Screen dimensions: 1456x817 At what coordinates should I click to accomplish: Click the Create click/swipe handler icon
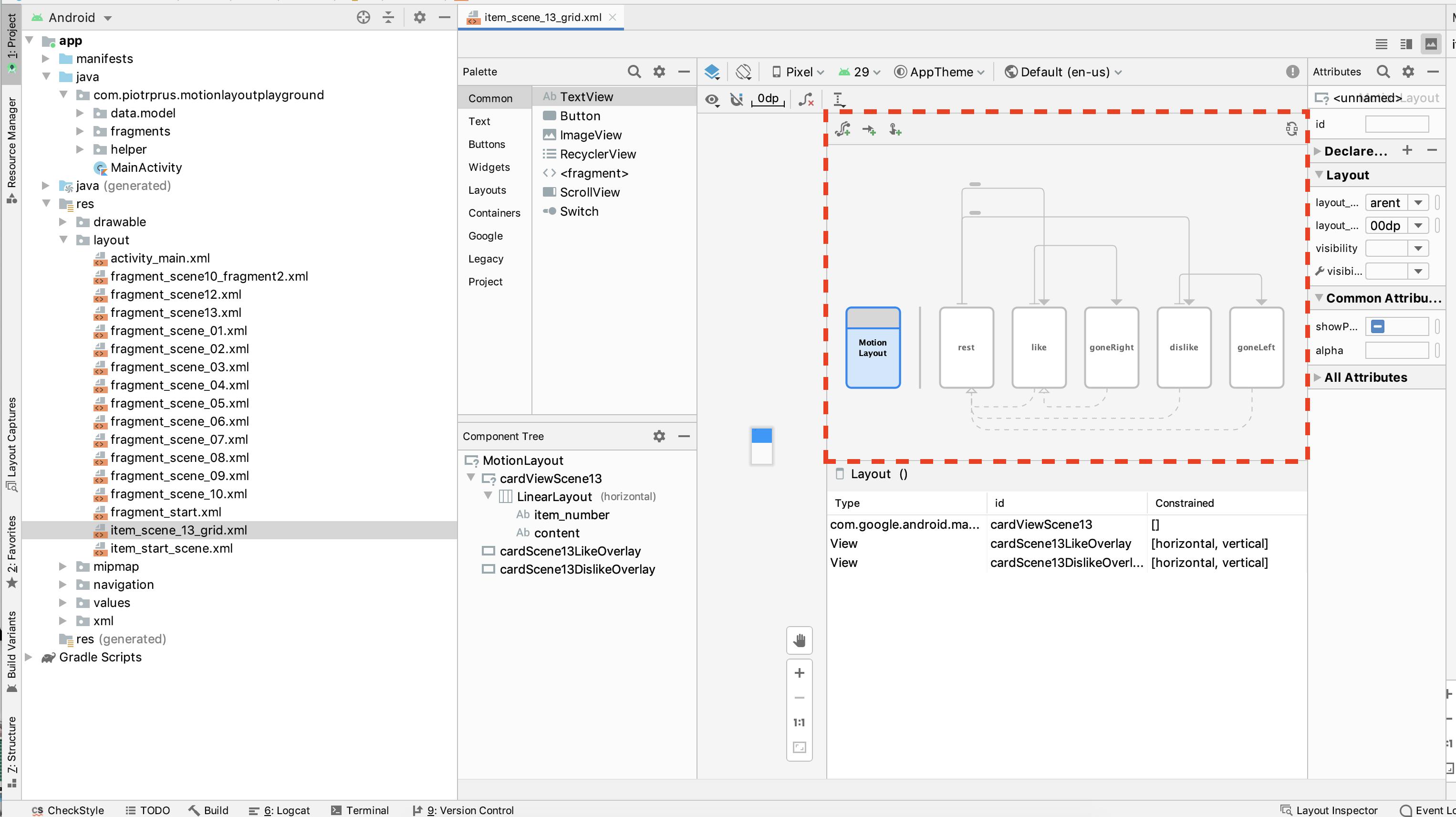click(x=895, y=130)
